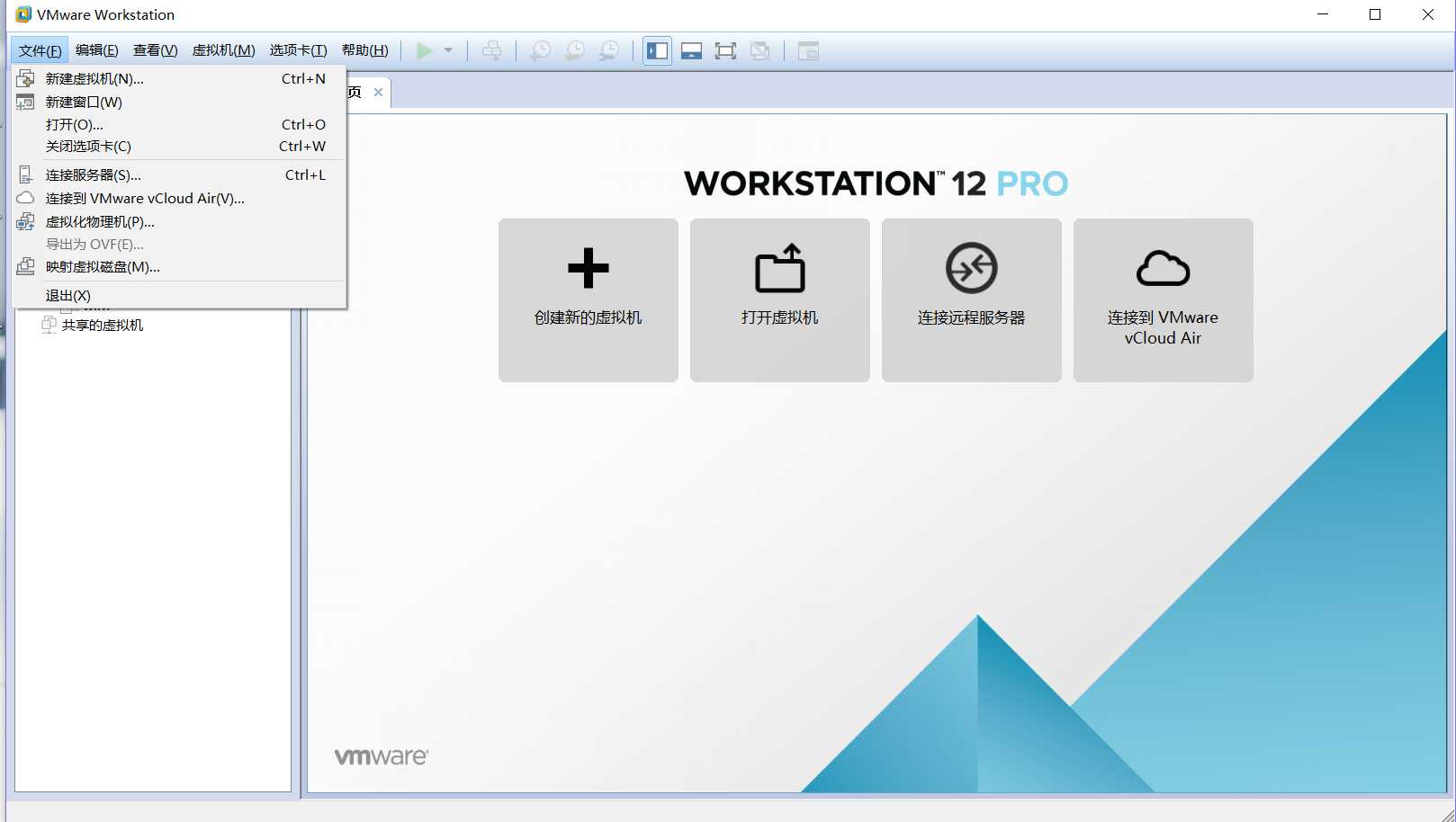Open the 选项卡(T) menu
The image size is (1456, 822).
(299, 50)
